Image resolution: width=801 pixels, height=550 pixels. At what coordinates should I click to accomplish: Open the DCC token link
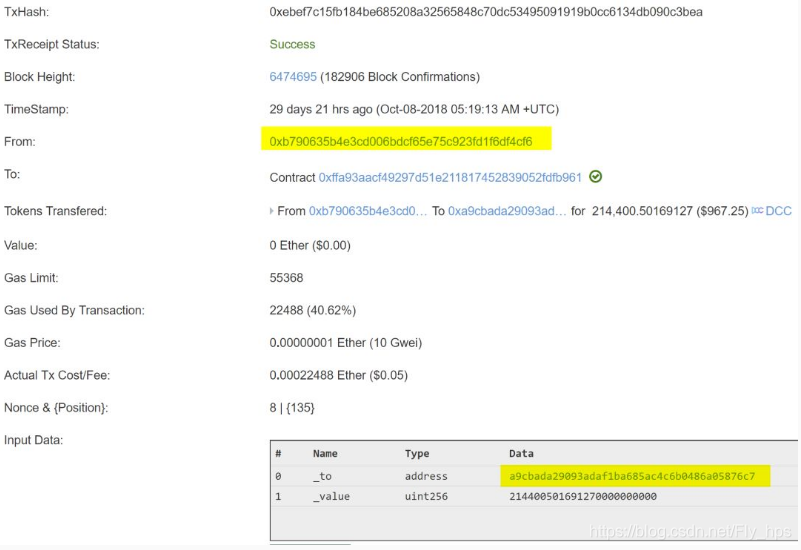coord(779,211)
